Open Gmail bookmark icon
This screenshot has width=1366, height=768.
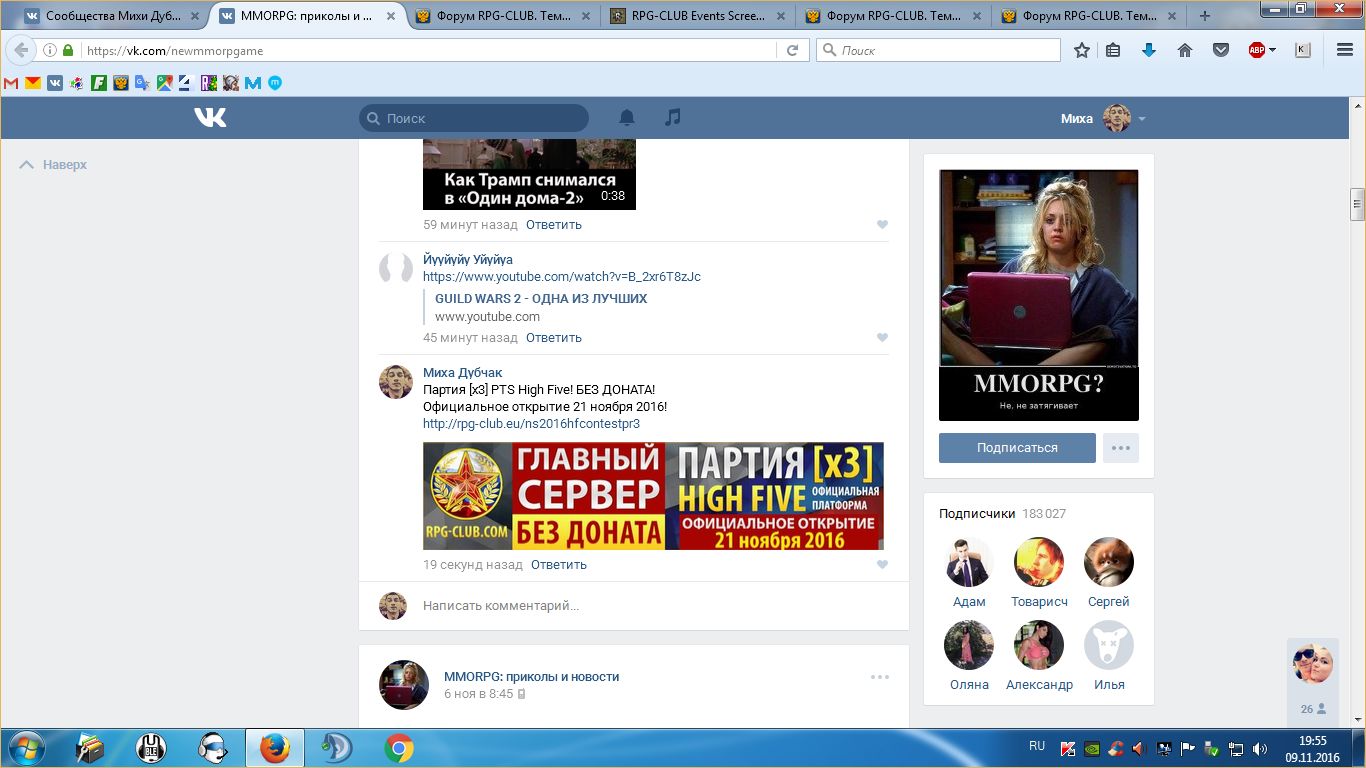(x=11, y=84)
